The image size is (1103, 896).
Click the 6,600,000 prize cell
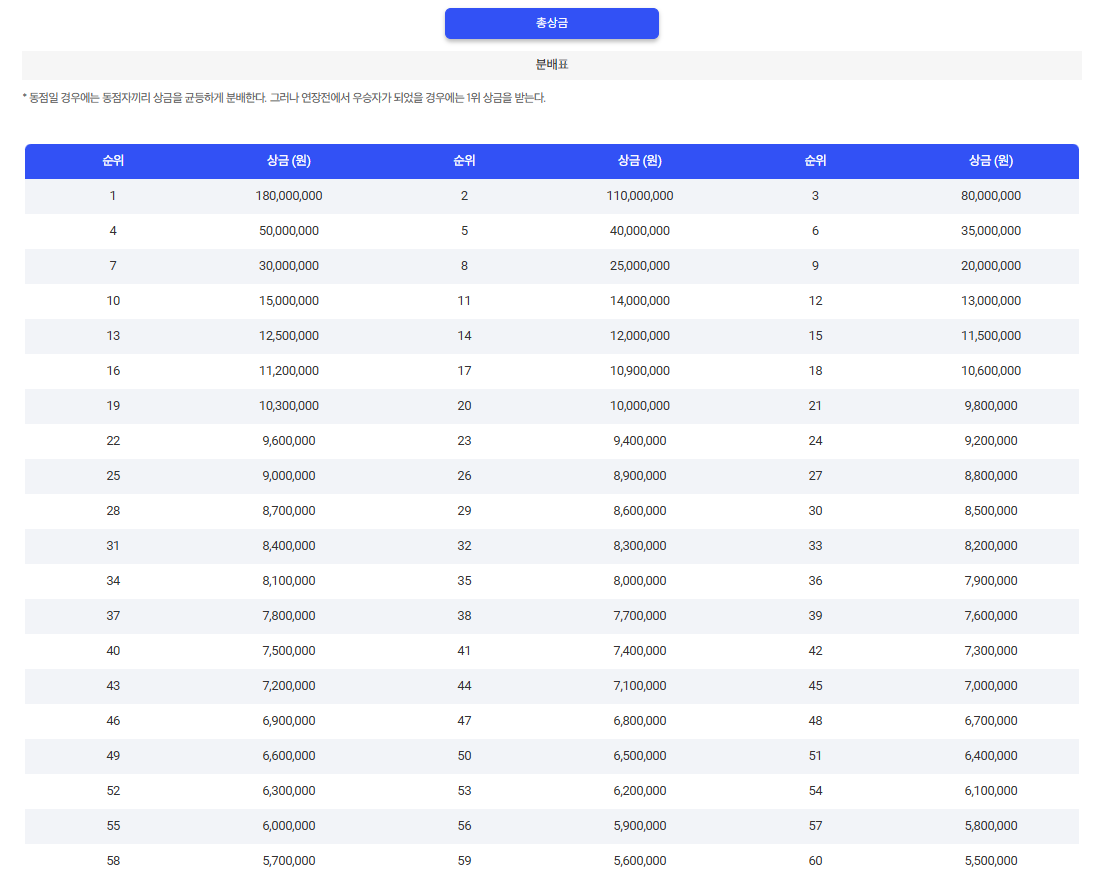click(x=288, y=756)
